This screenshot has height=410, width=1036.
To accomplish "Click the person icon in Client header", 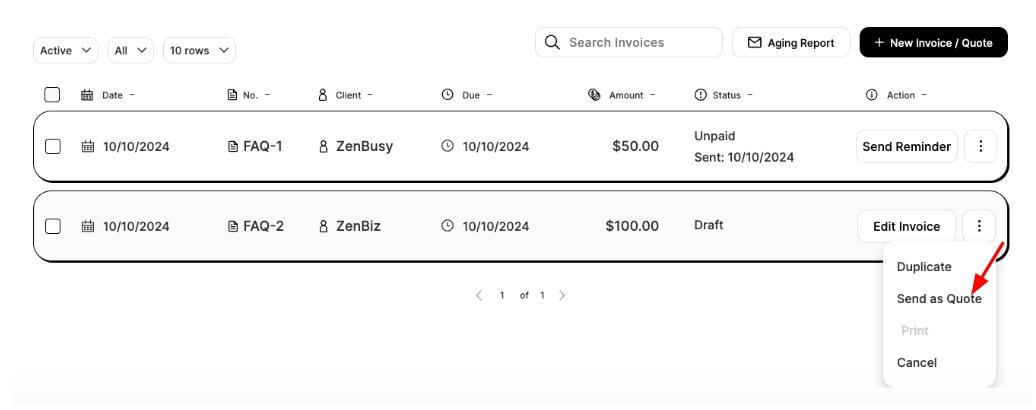I will pos(323,95).
